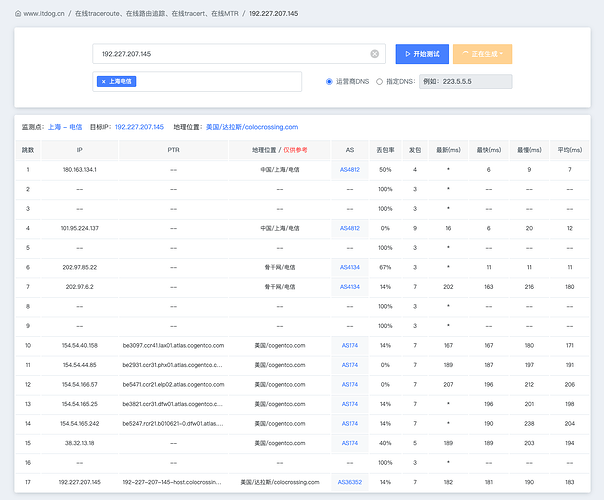The image size is (604, 500).
Task: Click IP cell 154.54.44.85
Action: pyautogui.click(x=80, y=365)
